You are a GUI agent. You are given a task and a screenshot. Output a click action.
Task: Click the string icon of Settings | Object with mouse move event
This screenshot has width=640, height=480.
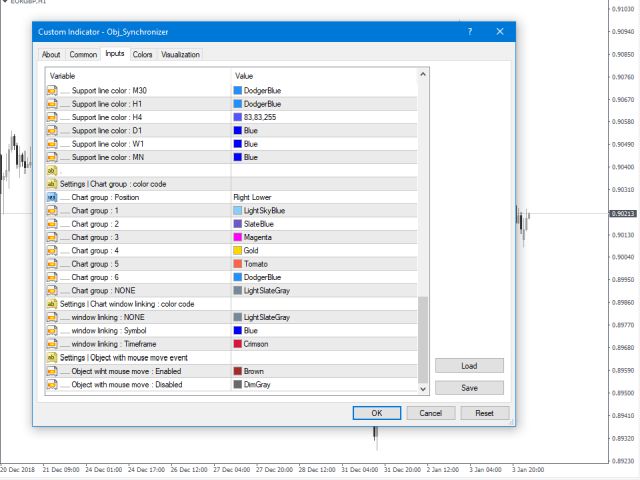click(52, 358)
